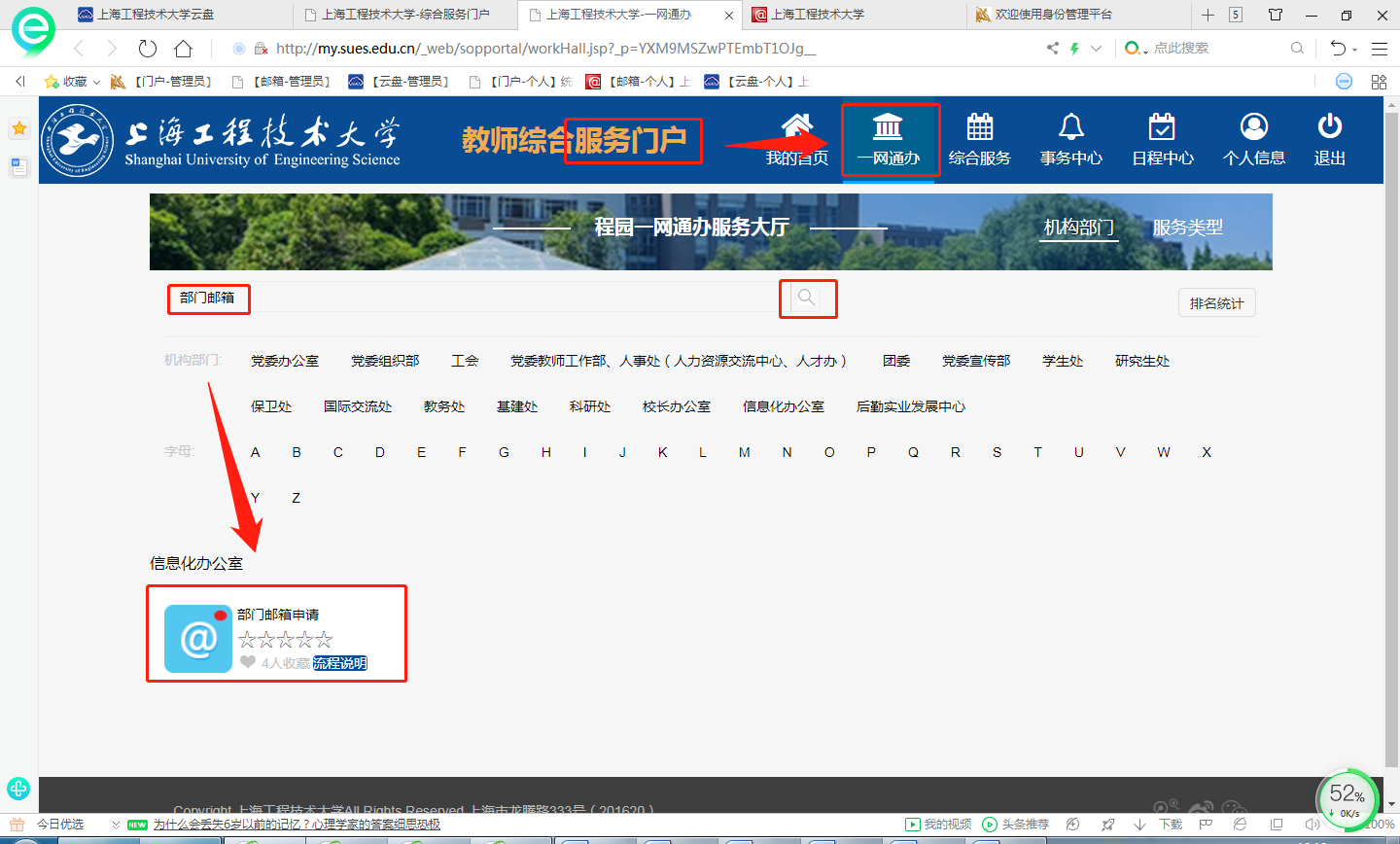Click the 退出 power icon to log out
The width and height of the screenshot is (1400, 844).
(x=1330, y=126)
